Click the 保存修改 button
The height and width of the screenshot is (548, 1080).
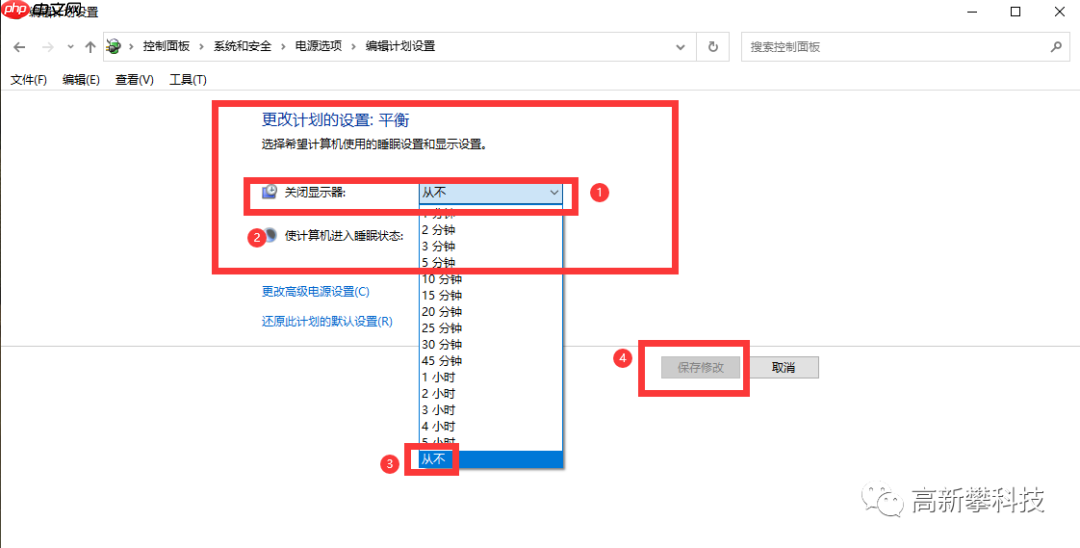click(700, 368)
